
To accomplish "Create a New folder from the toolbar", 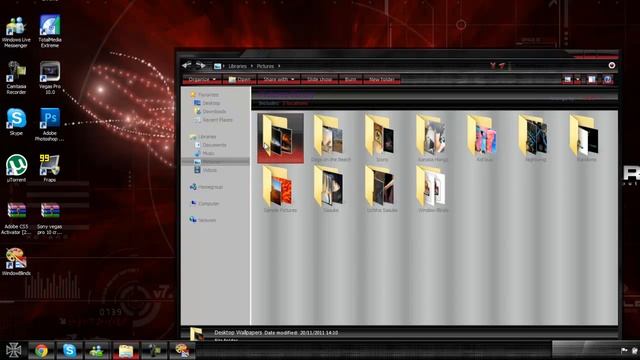I will (382, 79).
